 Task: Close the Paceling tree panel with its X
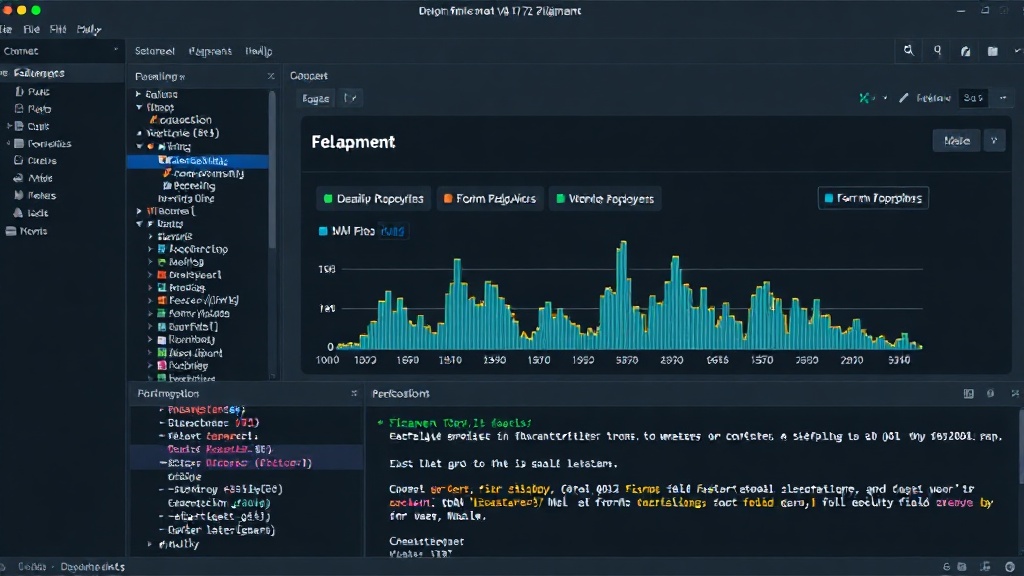click(x=270, y=76)
